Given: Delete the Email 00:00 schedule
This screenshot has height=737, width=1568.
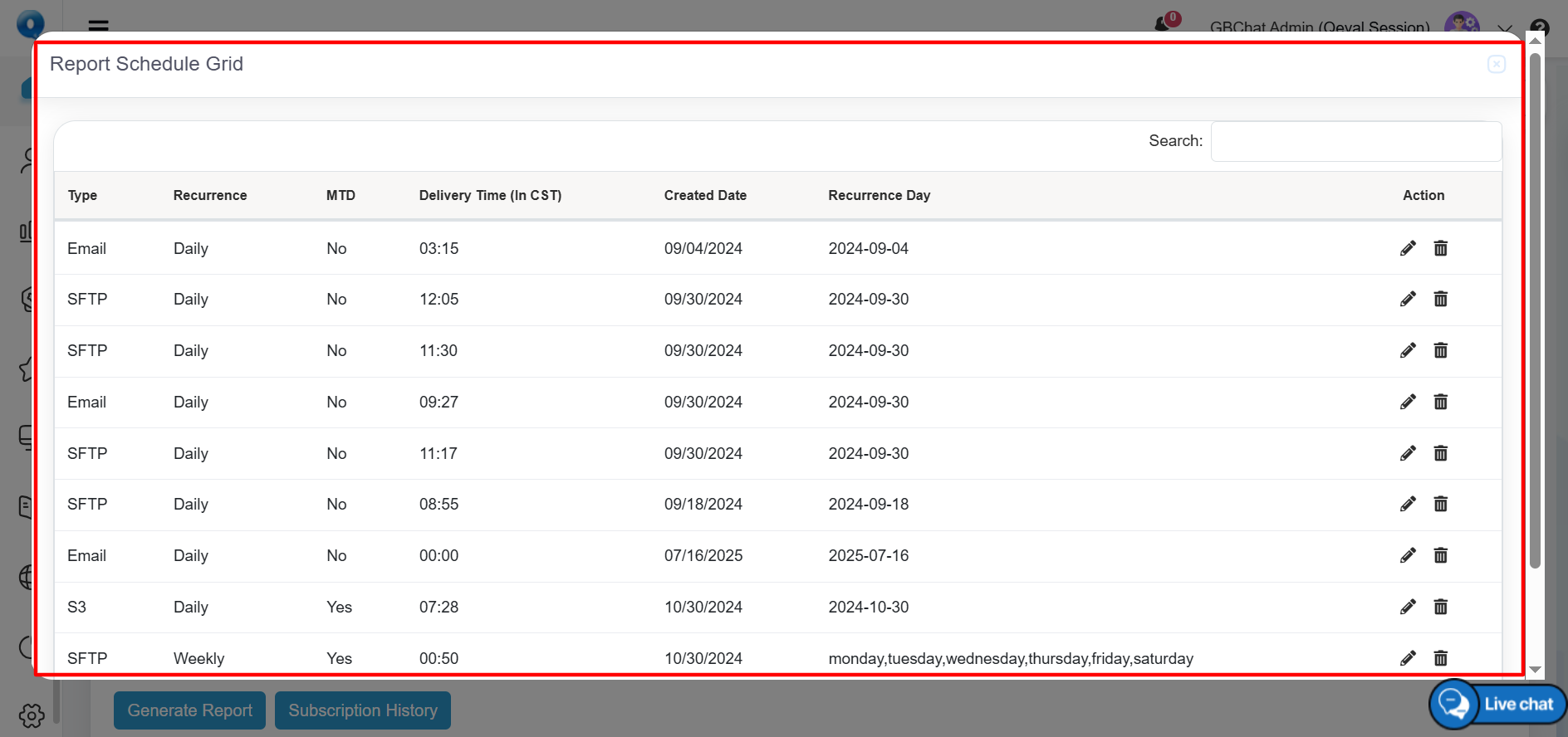Looking at the screenshot, I should tap(1441, 555).
